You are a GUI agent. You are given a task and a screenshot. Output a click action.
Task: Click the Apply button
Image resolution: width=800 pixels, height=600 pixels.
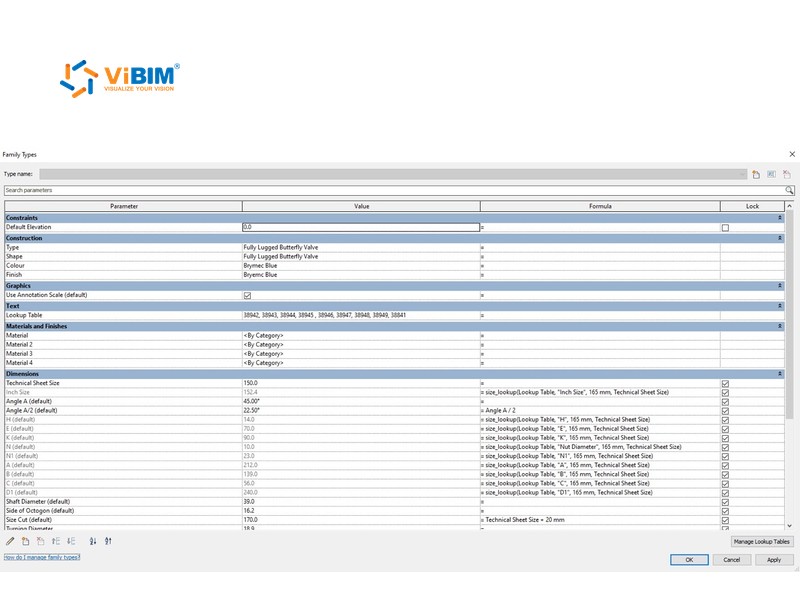774,560
